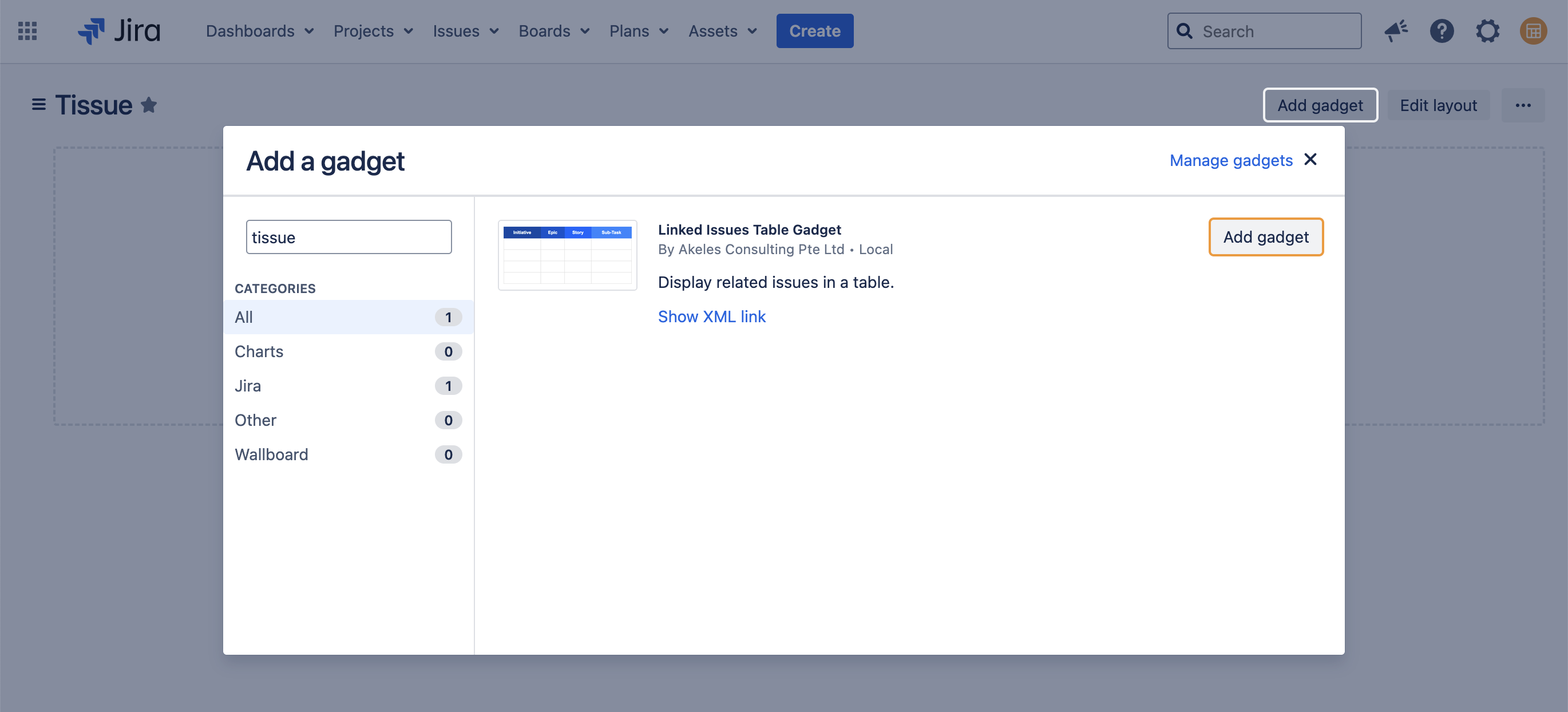Open the help question mark icon
Screen dimensions: 1568x712
(1442, 31)
